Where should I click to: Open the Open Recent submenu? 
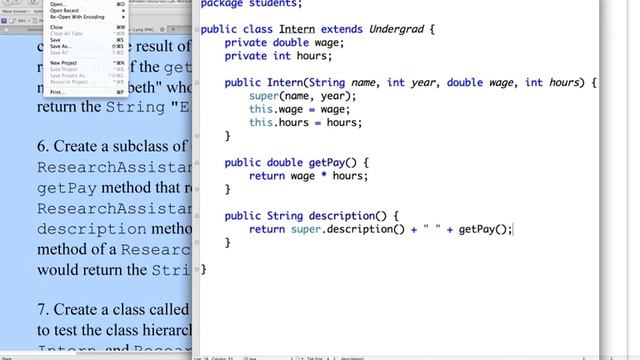coord(86,11)
